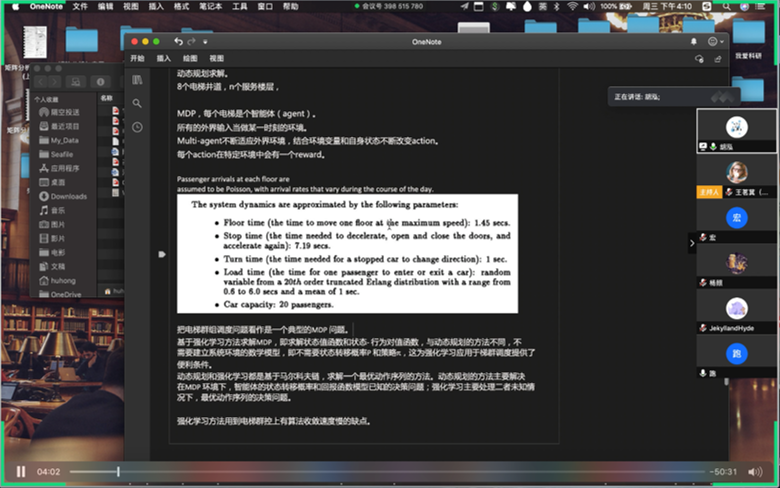Open the quick access toolbar dropdown arrow

pos(206,42)
